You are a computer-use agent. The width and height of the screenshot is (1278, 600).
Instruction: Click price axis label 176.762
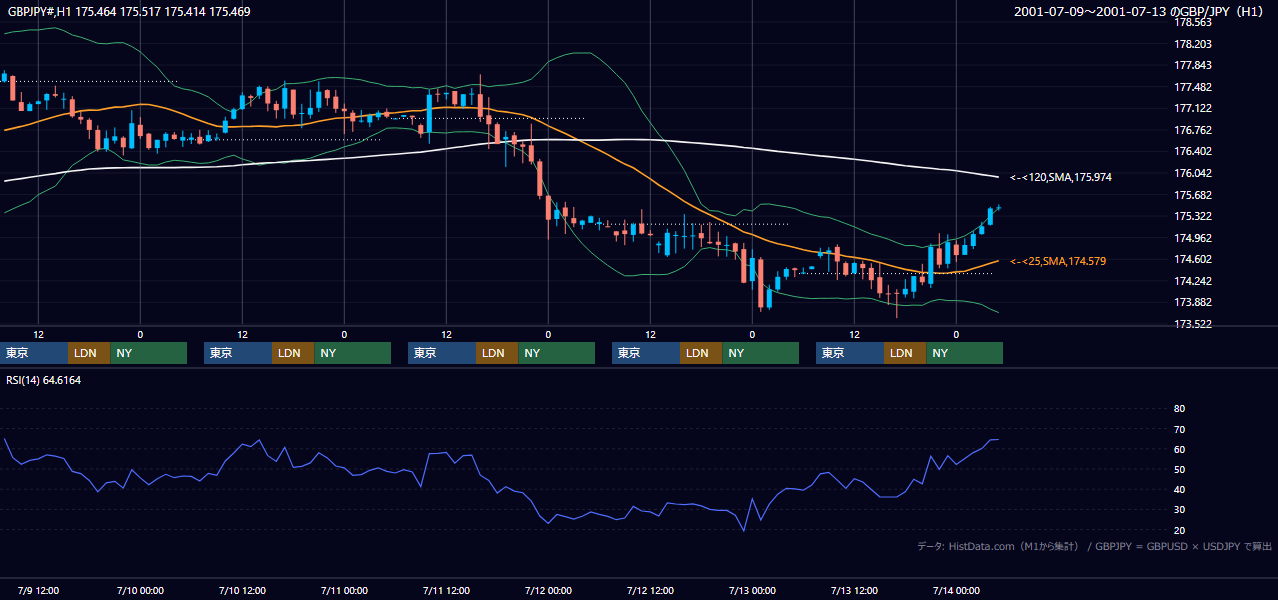[x=1193, y=130]
